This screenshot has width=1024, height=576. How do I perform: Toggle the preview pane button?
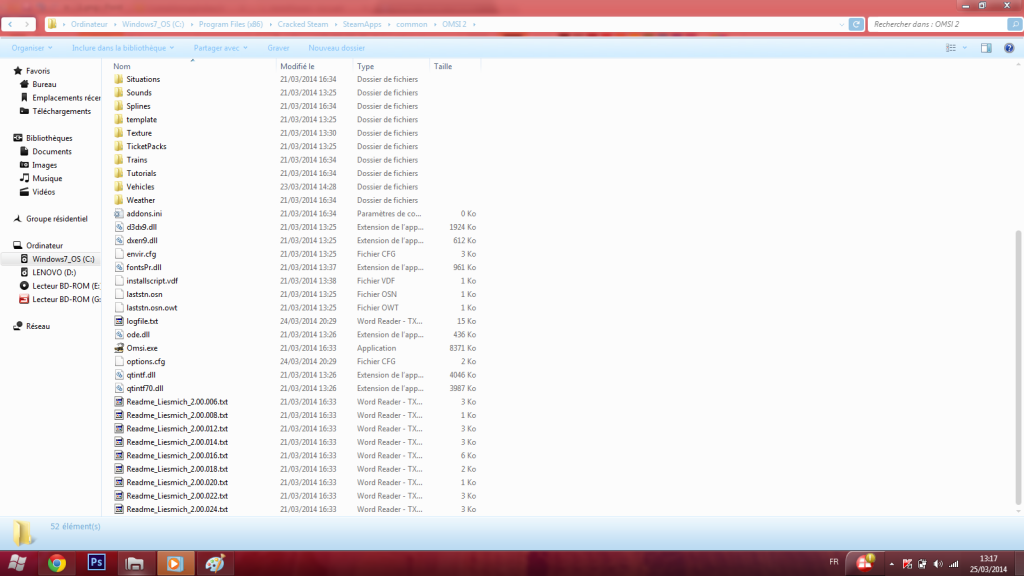[986, 48]
